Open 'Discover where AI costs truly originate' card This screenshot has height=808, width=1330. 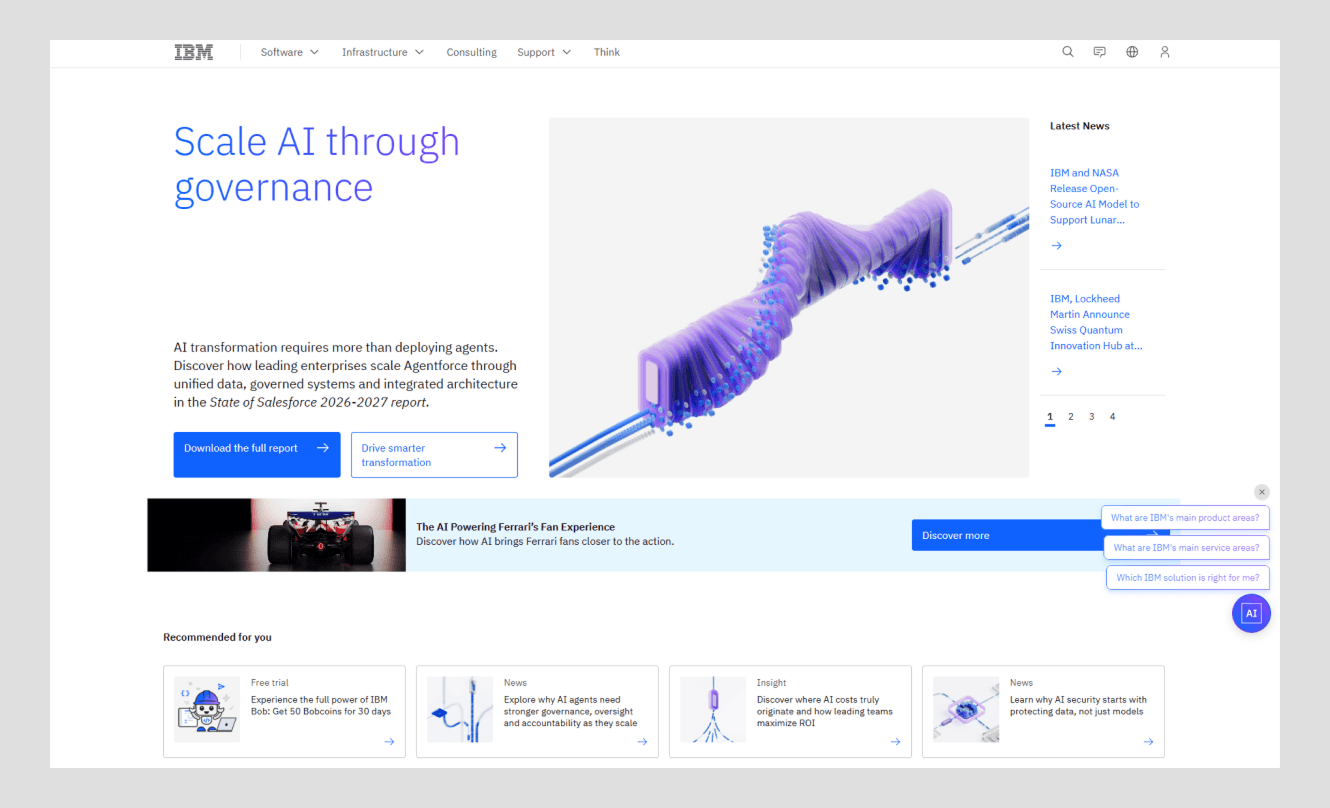coord(790,712)
